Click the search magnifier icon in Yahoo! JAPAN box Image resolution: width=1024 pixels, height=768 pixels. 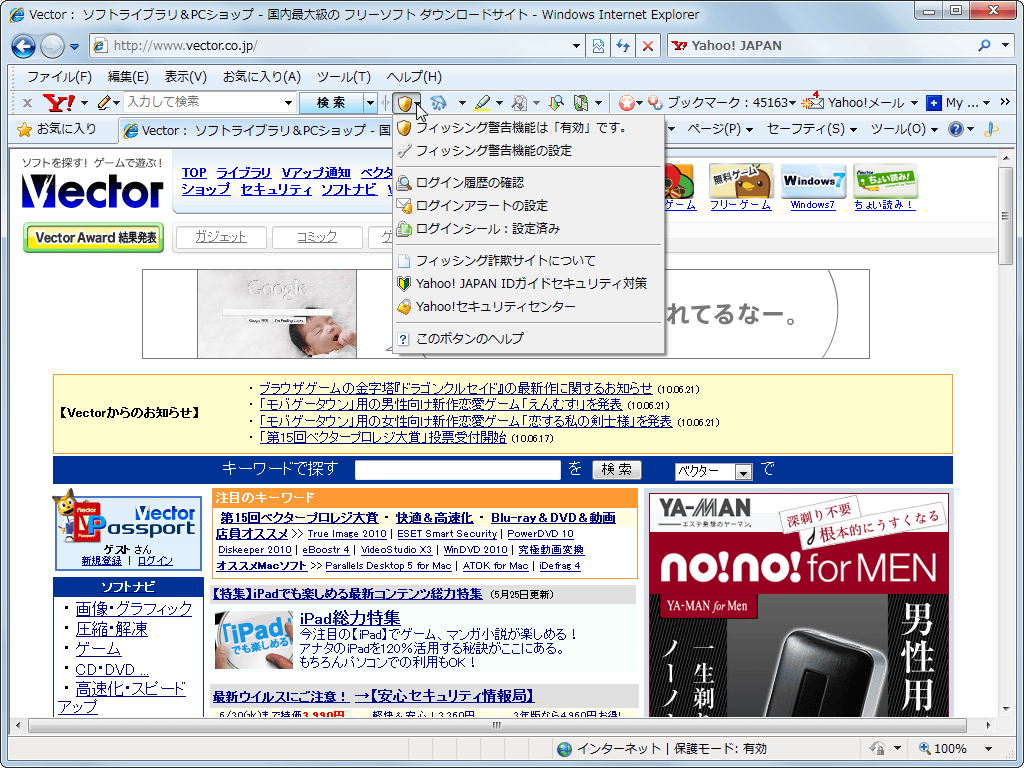[984, 46]
